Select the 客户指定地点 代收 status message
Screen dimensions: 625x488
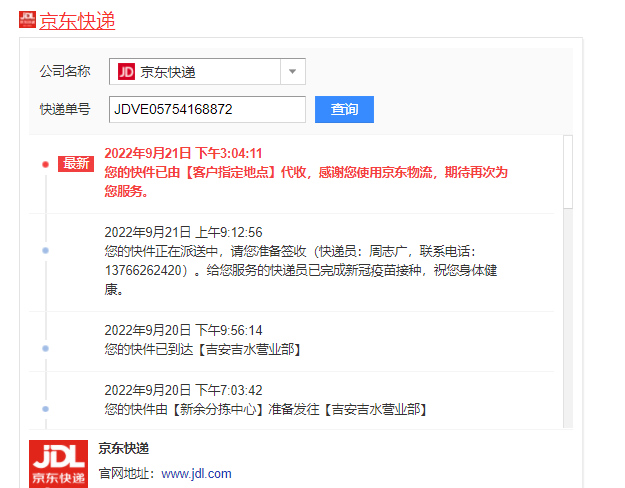pos(306,182)
